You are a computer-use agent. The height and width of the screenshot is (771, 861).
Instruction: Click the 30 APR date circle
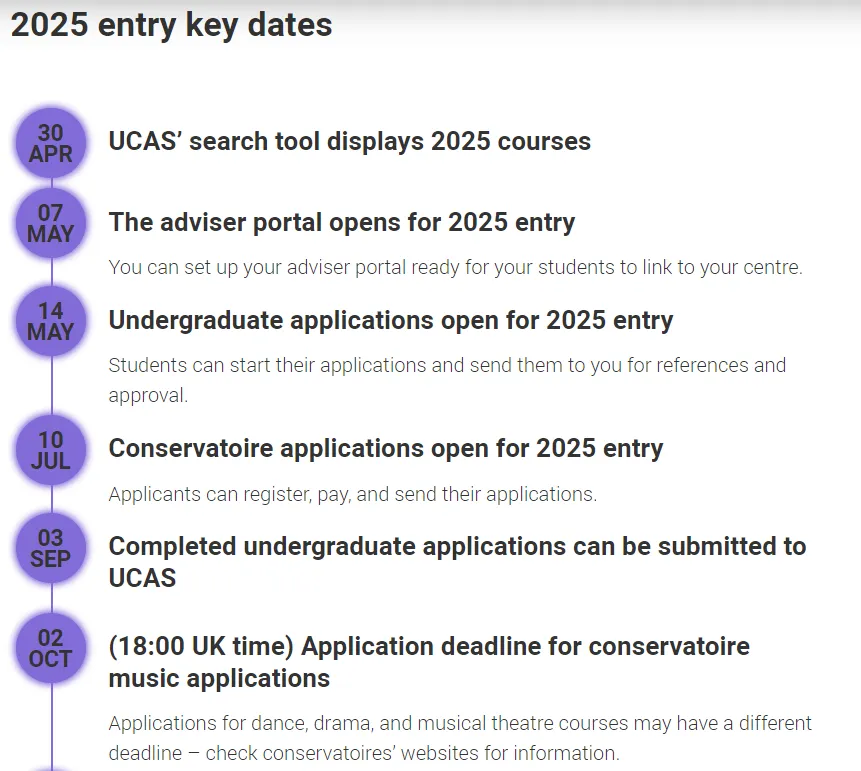[x=50, y=143]
